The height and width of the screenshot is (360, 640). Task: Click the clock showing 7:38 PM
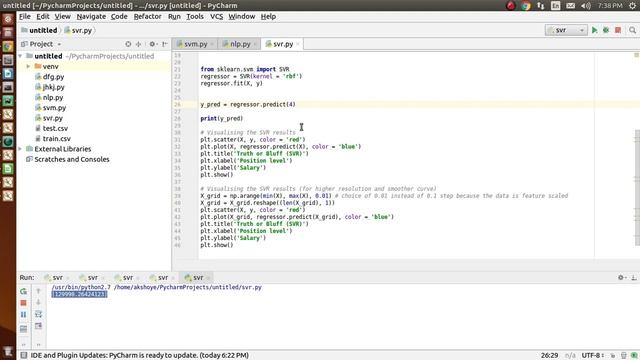(610, 5)
